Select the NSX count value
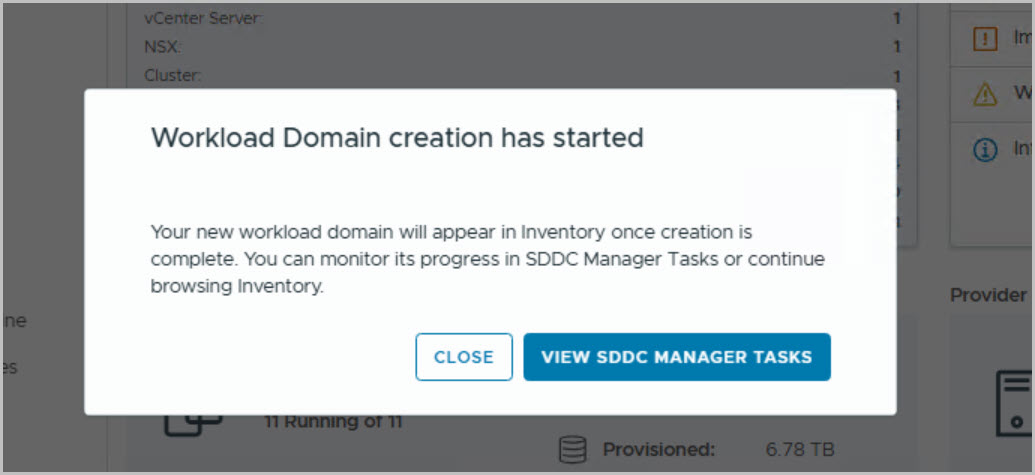1035x475 pixels. tap(897, 47)
